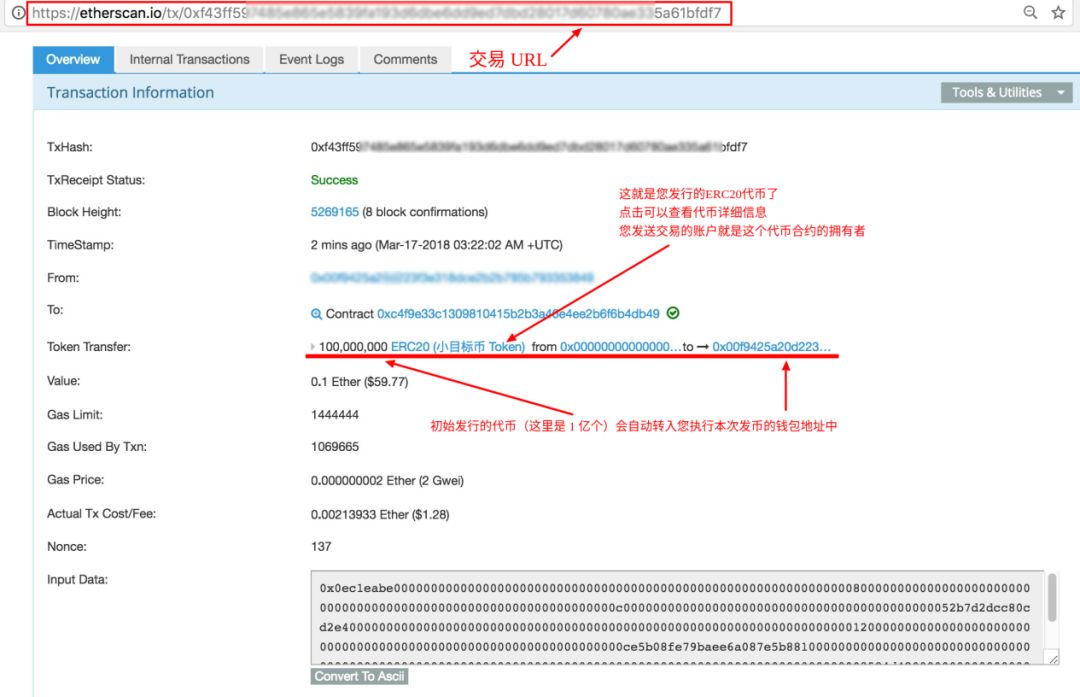Open block 5269165 link

335,212
